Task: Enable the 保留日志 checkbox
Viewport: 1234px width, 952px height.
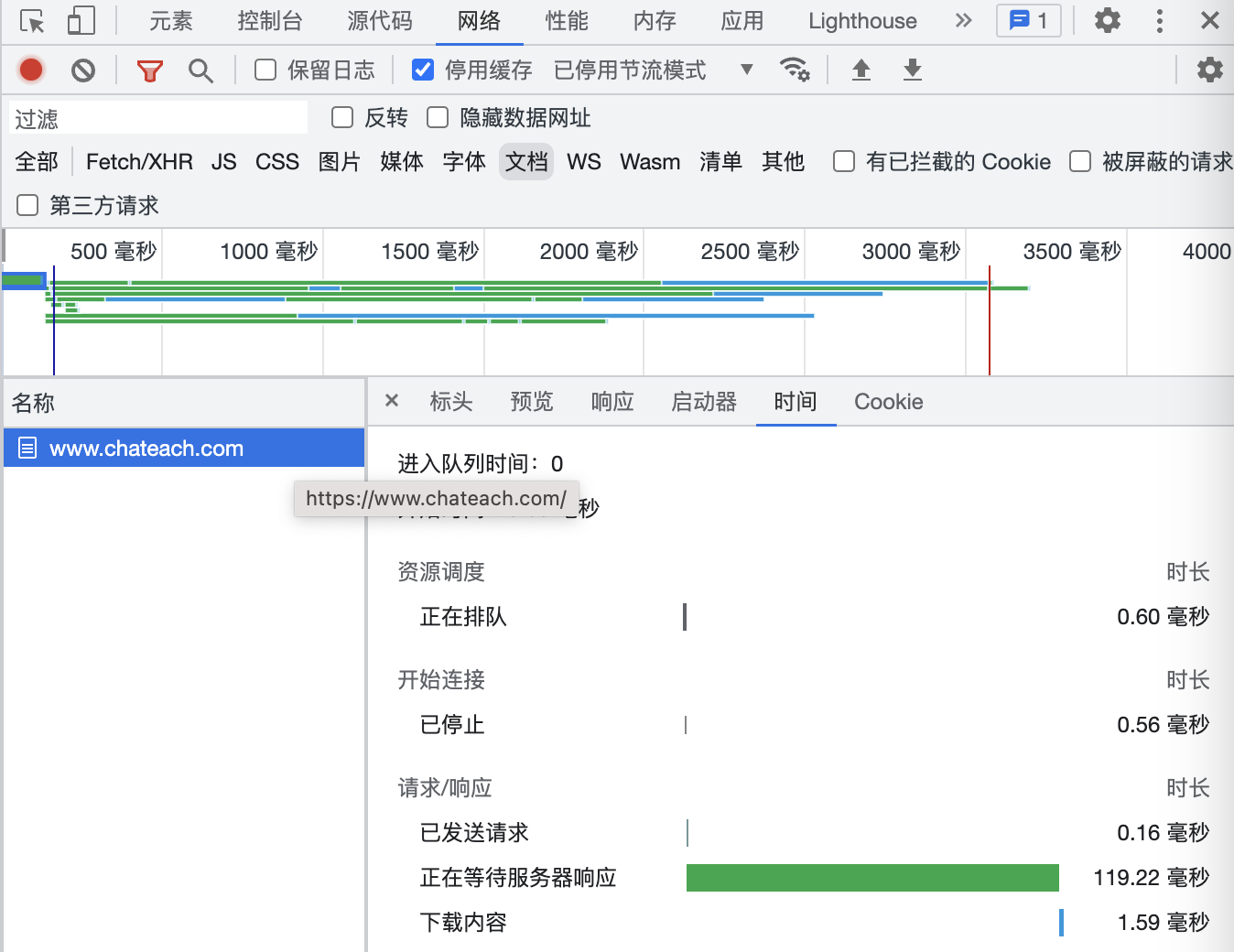Action: point(265,70)
